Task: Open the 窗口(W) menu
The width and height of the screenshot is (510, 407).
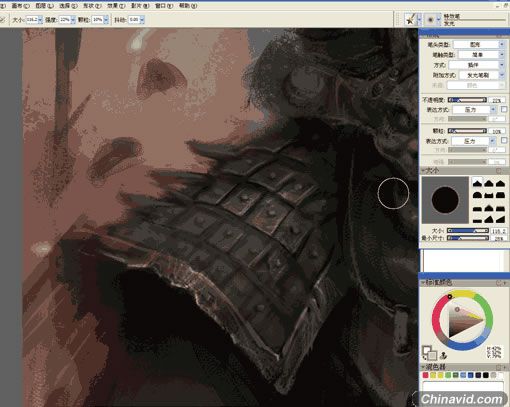Action: point(164,6)
